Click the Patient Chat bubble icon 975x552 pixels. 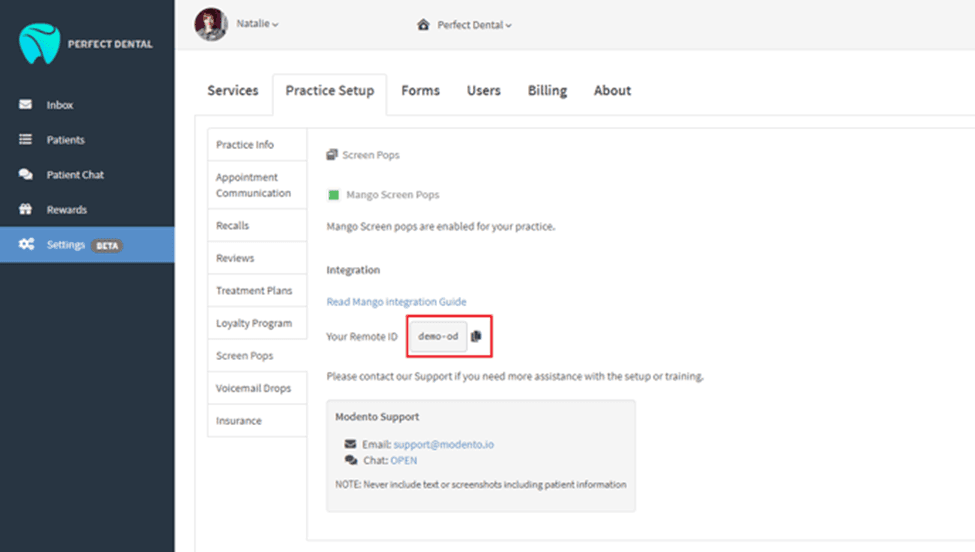25,174
